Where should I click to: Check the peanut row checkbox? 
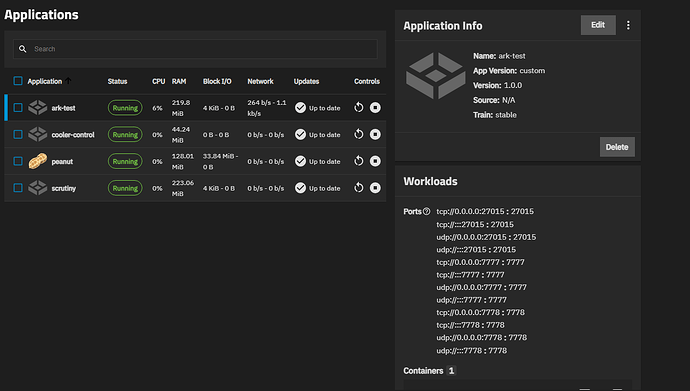point(18,161)
